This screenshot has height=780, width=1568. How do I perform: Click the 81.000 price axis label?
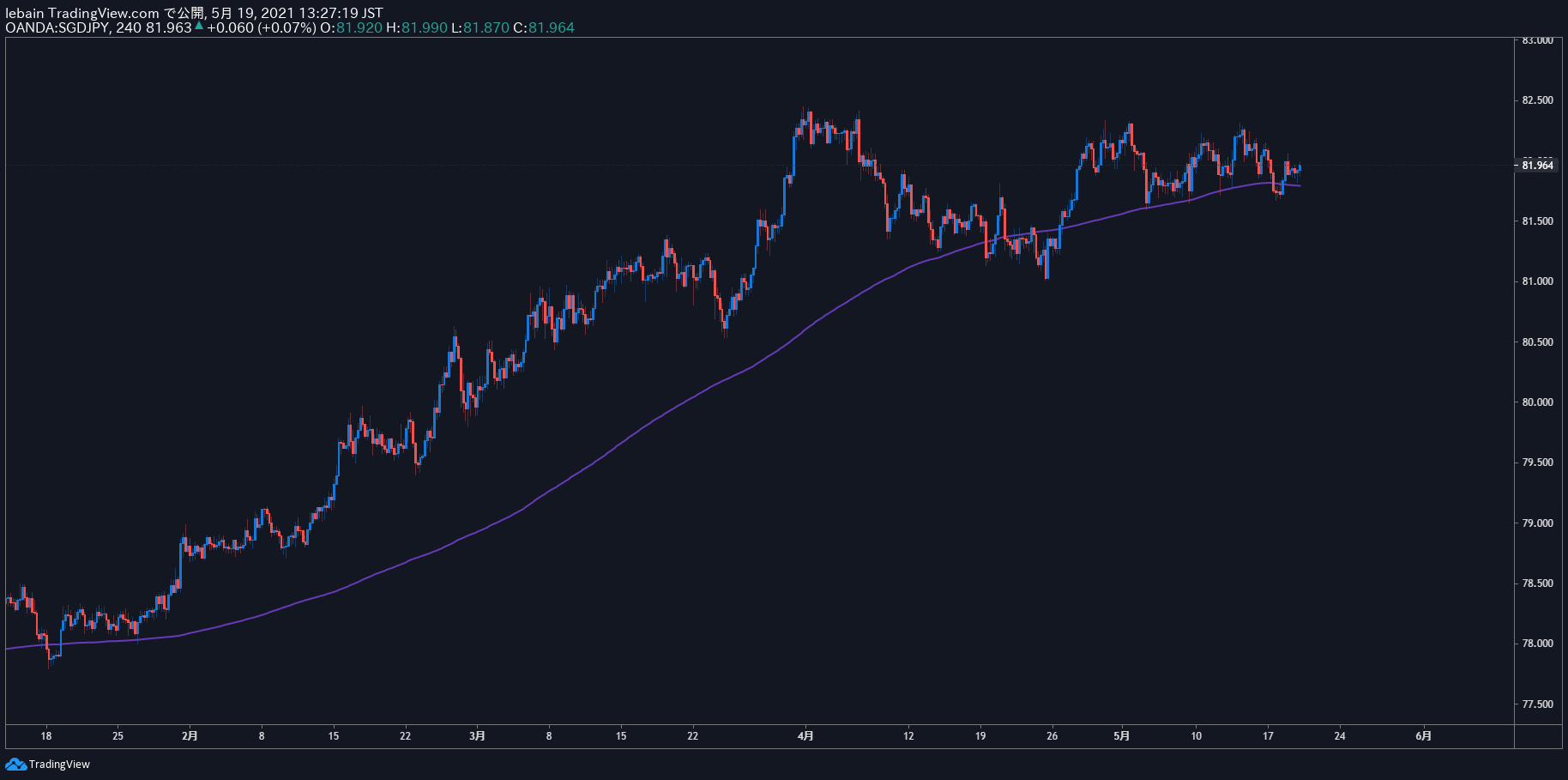point(1537,281)
